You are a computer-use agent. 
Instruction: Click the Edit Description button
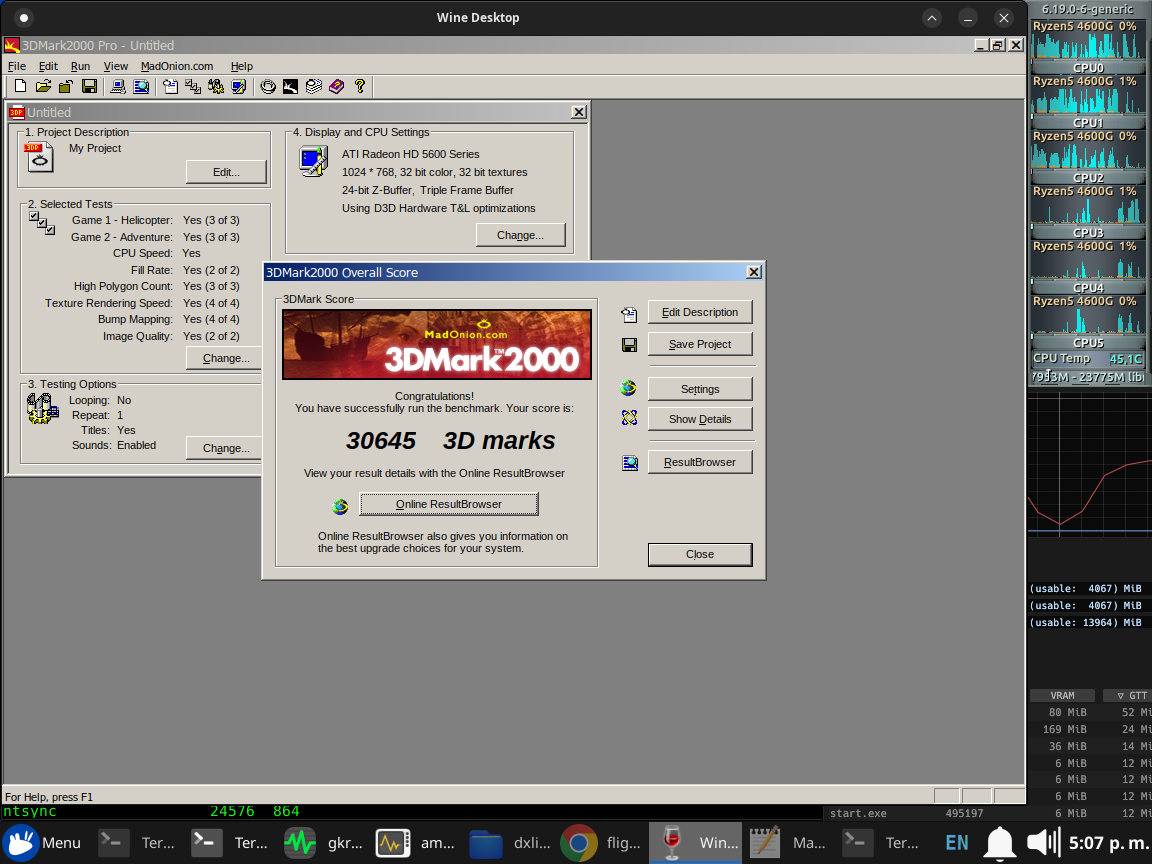700,312
